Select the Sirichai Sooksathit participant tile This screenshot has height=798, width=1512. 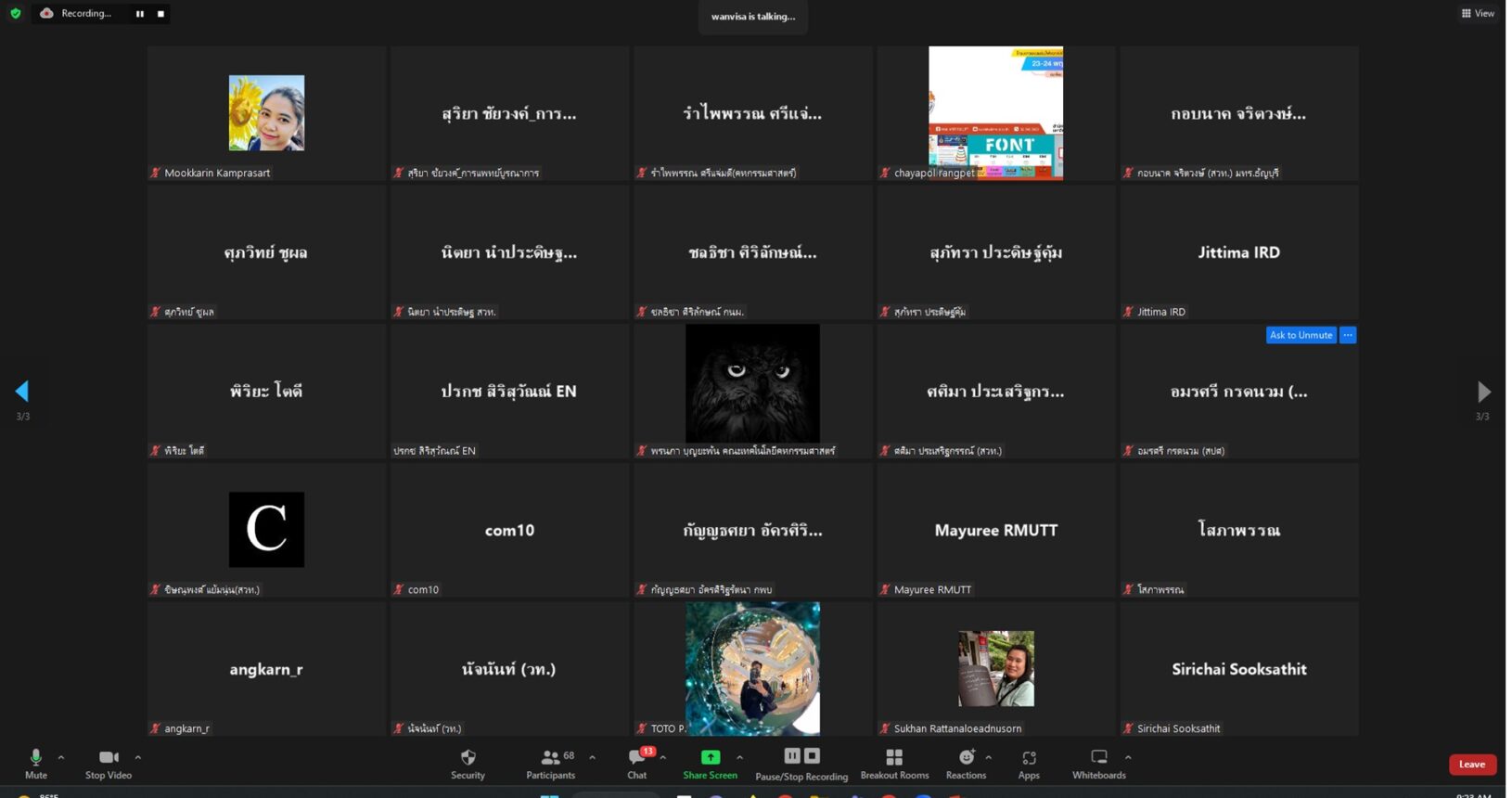pyautogui.click(x=1238, y=669)
